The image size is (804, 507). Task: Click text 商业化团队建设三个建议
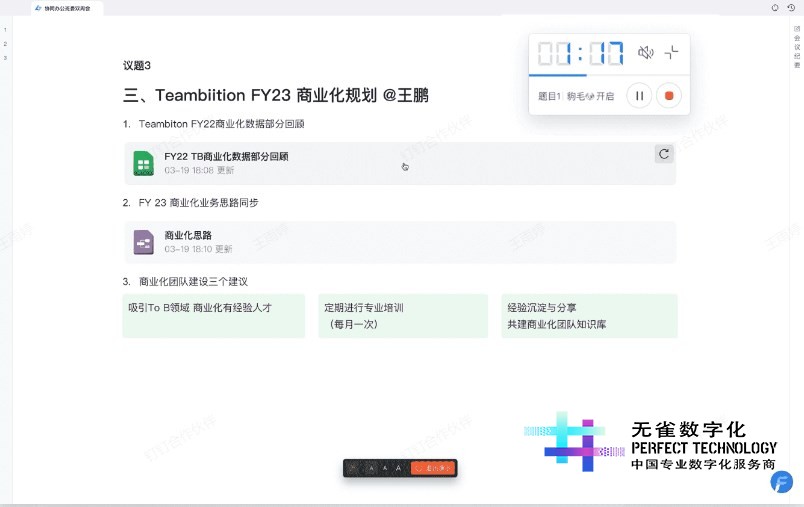[193, 282]
